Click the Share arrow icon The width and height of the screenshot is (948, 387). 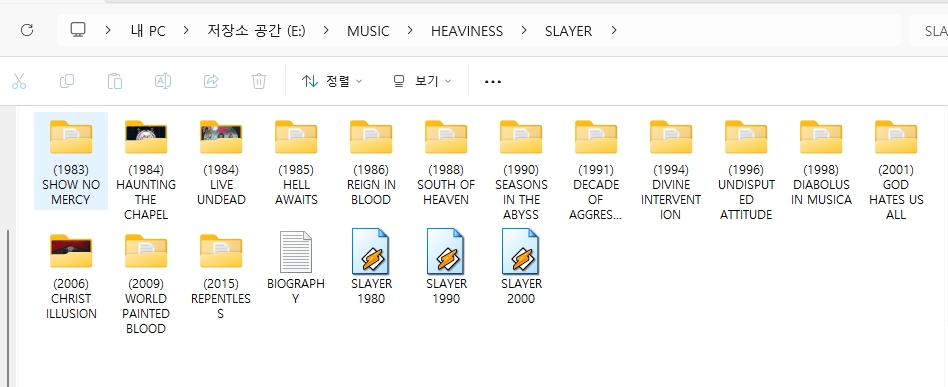[x=211, y=81]
